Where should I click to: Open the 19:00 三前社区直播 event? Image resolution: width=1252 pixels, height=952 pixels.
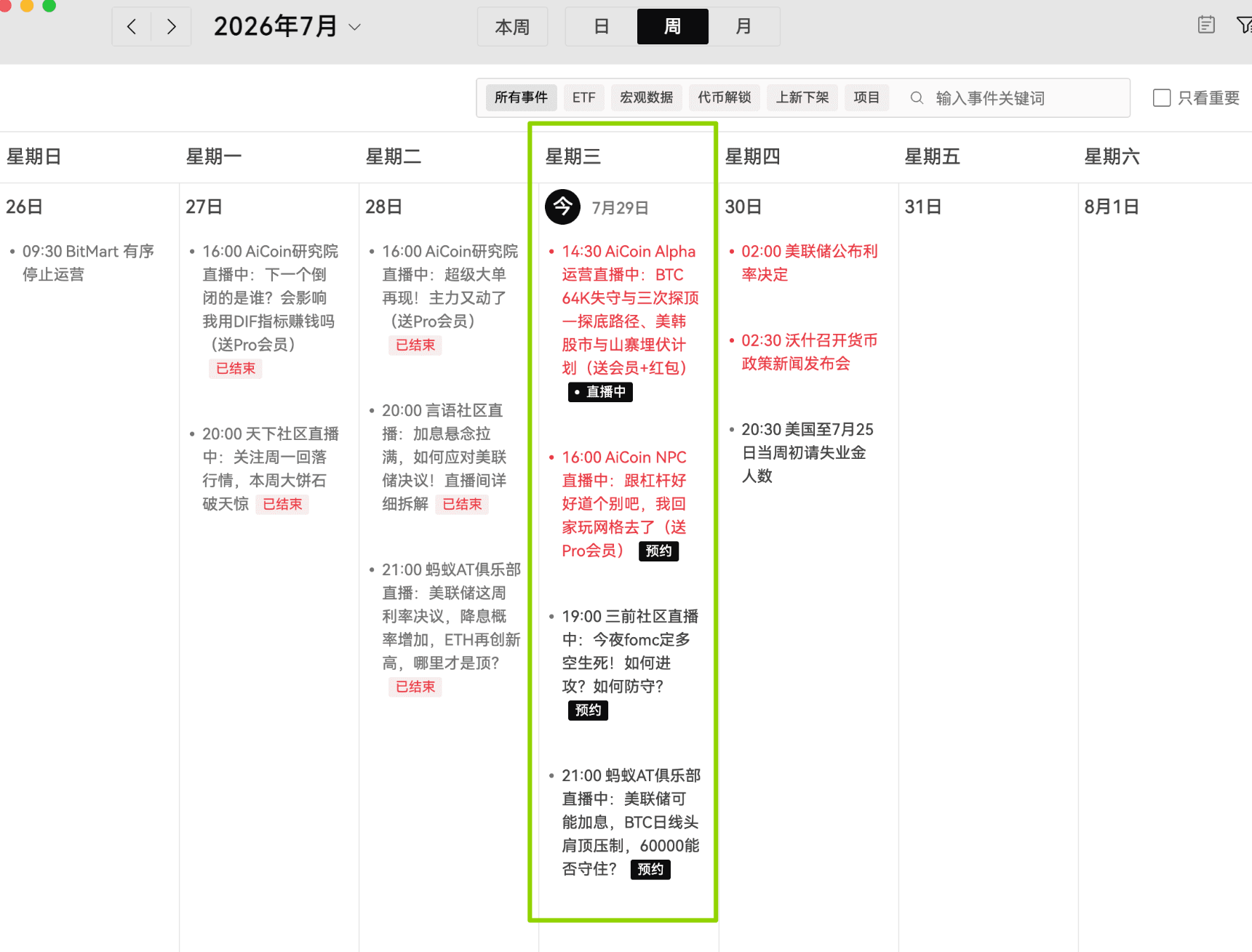[630, 651]
